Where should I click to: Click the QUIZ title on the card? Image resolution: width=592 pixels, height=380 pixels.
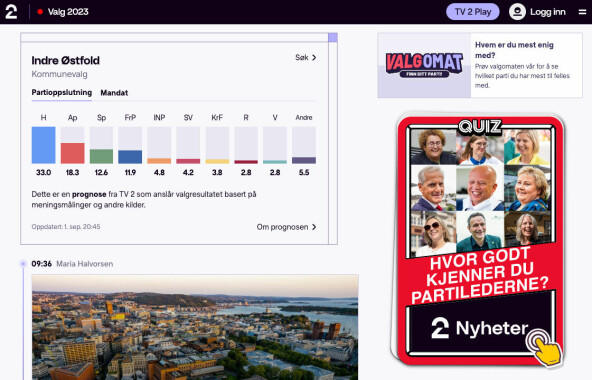pyautogui.click(x=480, y=127)
